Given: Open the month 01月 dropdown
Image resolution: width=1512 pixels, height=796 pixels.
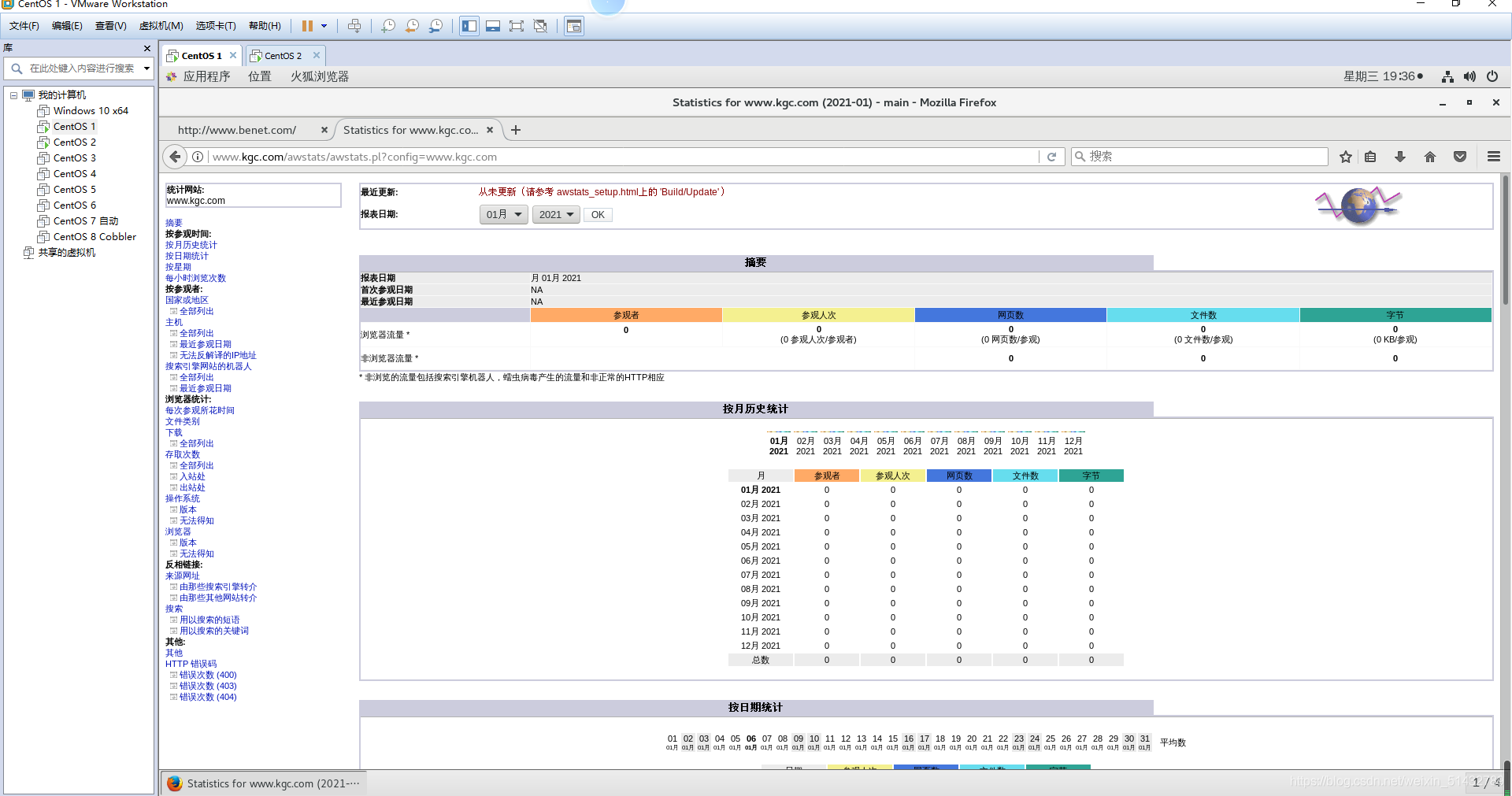Looking at the screenshot, I should [504, 214].
